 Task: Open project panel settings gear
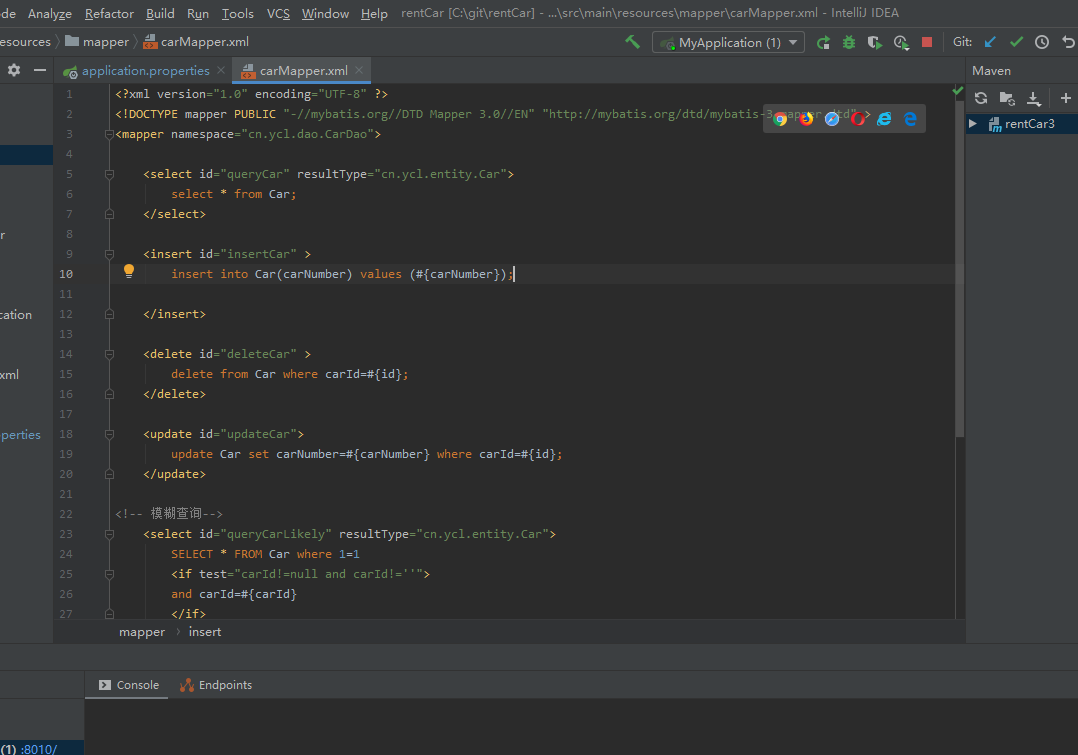point(14,70)
